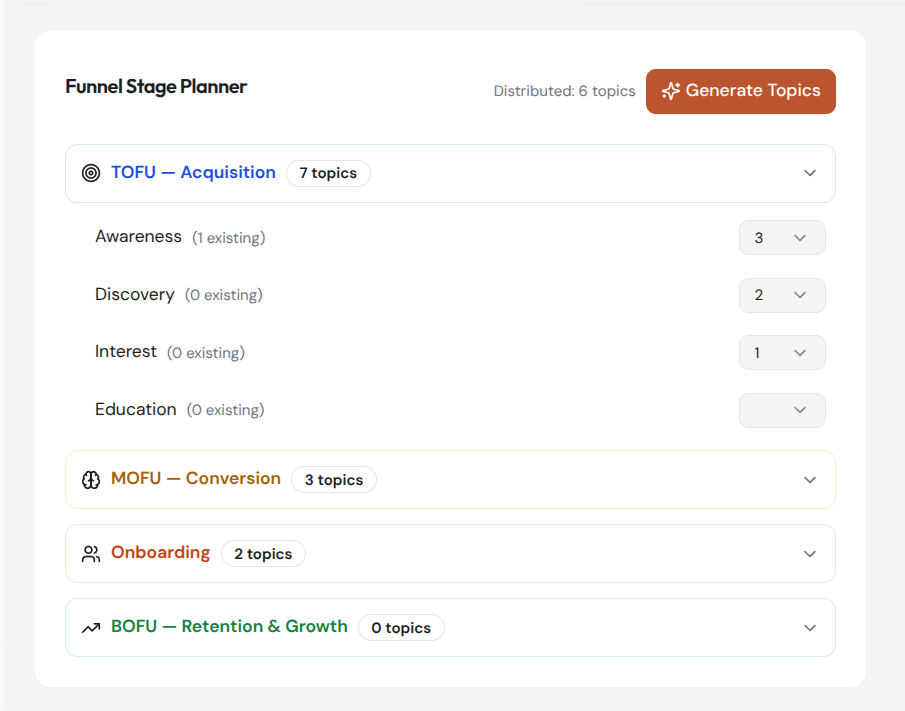Select the BOFU — Retention & Growth heading
The width and height of the screenshot is (905, 711).
pos(229,626)
